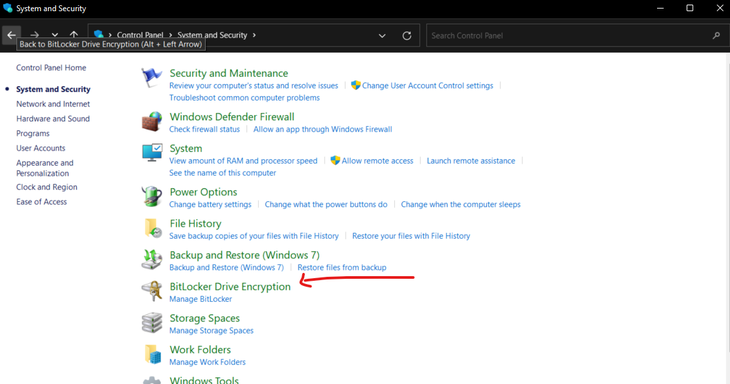Select System and Security in sidebar
The width and height of the screenshot is (730, 384).
click(x=53, y=89)
